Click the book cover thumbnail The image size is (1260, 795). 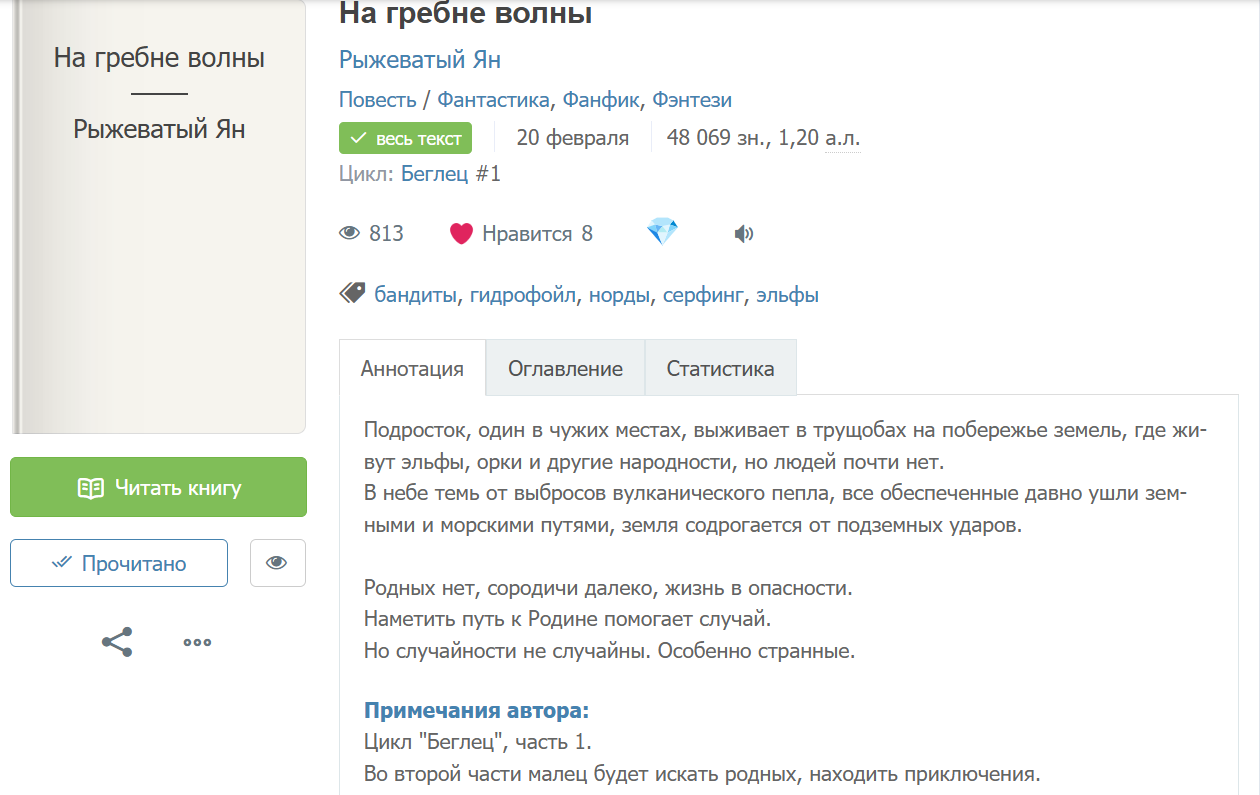point(158,215)
